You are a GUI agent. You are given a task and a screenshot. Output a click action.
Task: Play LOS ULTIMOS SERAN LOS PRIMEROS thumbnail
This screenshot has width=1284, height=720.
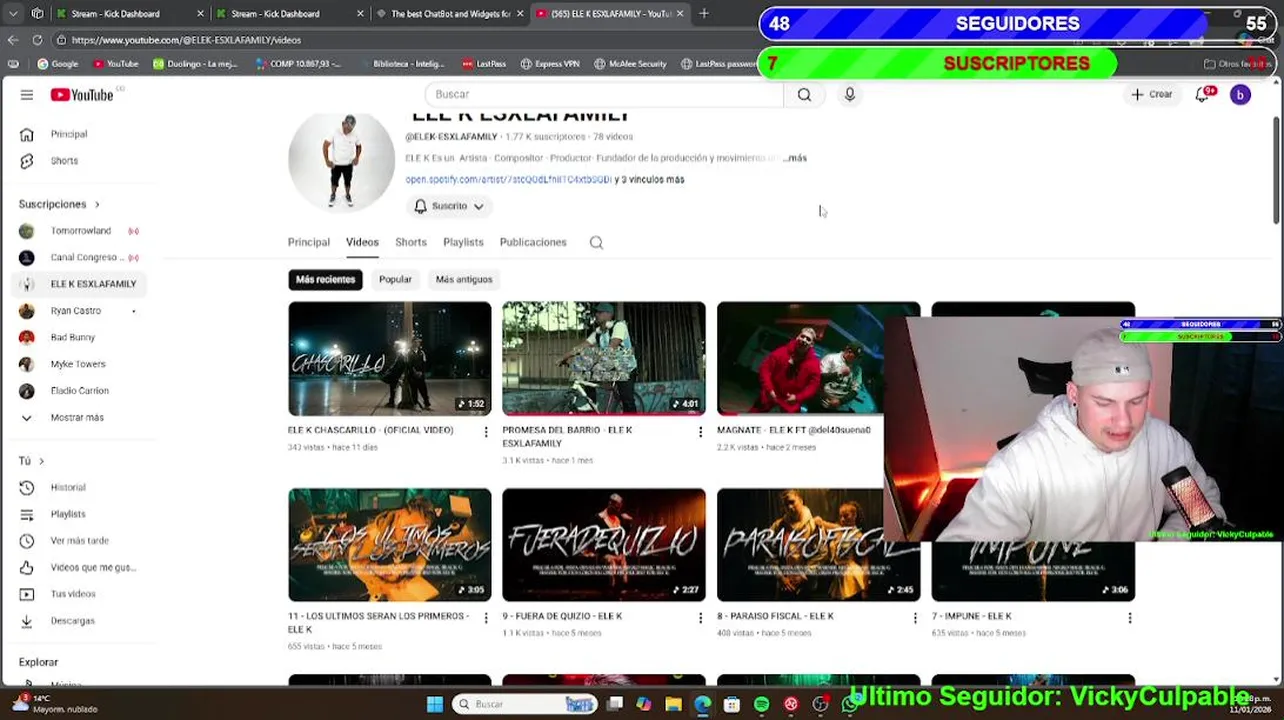click(x=390, y=544)
